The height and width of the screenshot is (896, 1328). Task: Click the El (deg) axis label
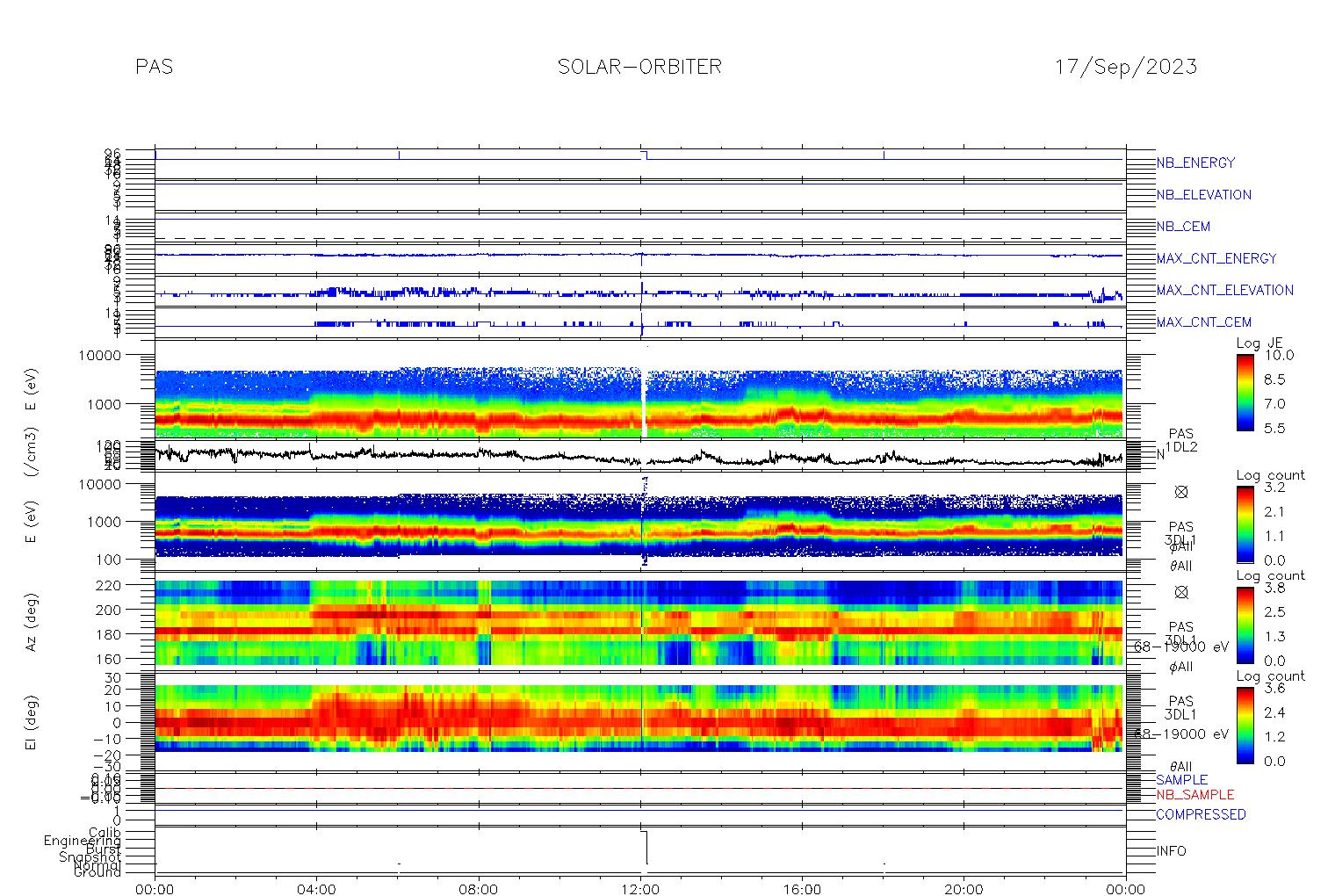32,724
